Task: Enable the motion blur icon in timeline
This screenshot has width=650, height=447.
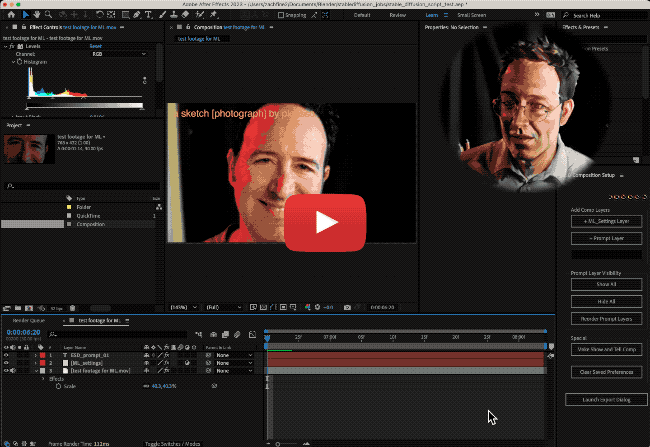Action: click(x=237, y=334)
